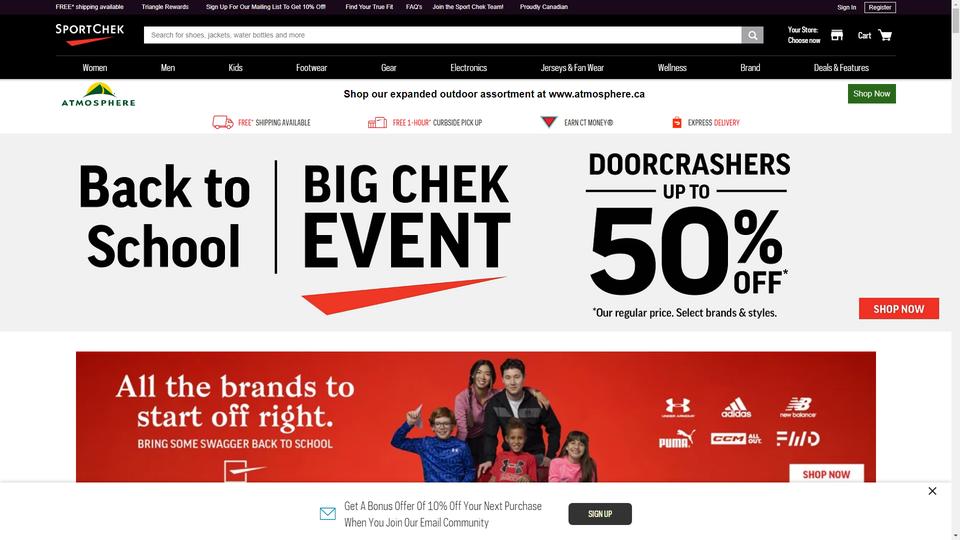The image size is (960, 540).
Task: Click the express delivery bag icon
Action: point(677,122)
